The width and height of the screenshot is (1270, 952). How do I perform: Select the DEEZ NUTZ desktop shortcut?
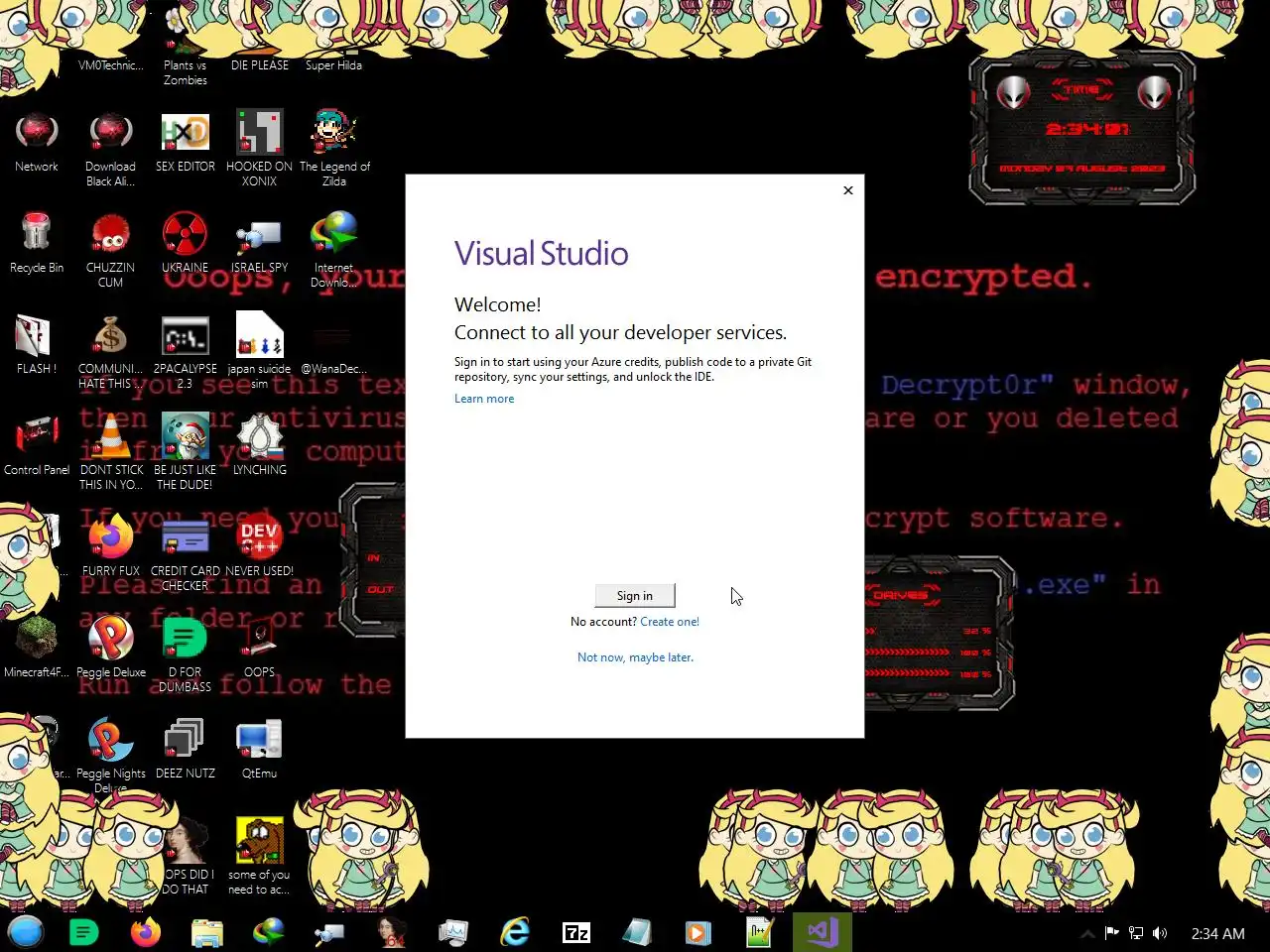point(186,748)
